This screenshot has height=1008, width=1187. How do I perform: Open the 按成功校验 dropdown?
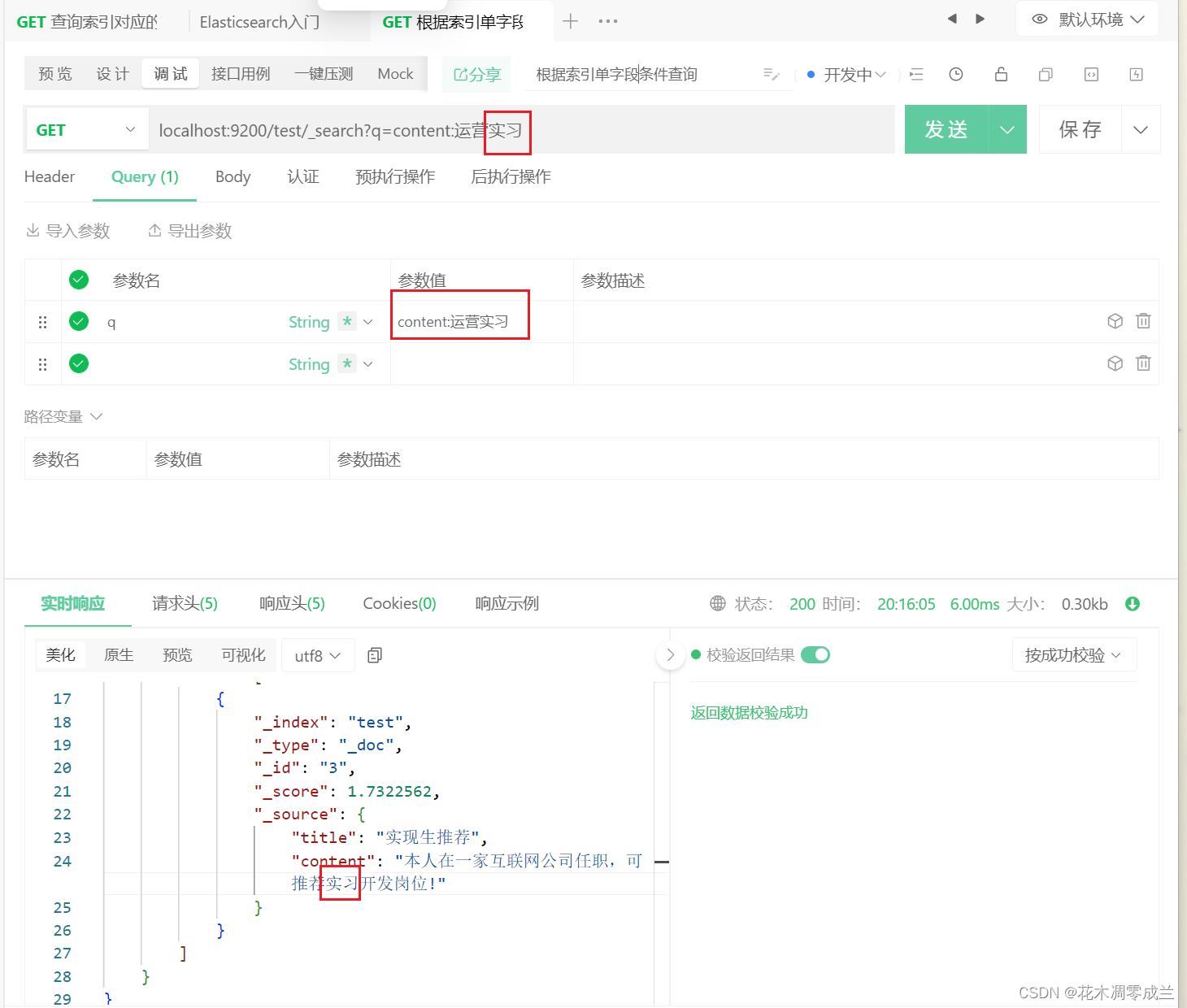(1074, 655)
